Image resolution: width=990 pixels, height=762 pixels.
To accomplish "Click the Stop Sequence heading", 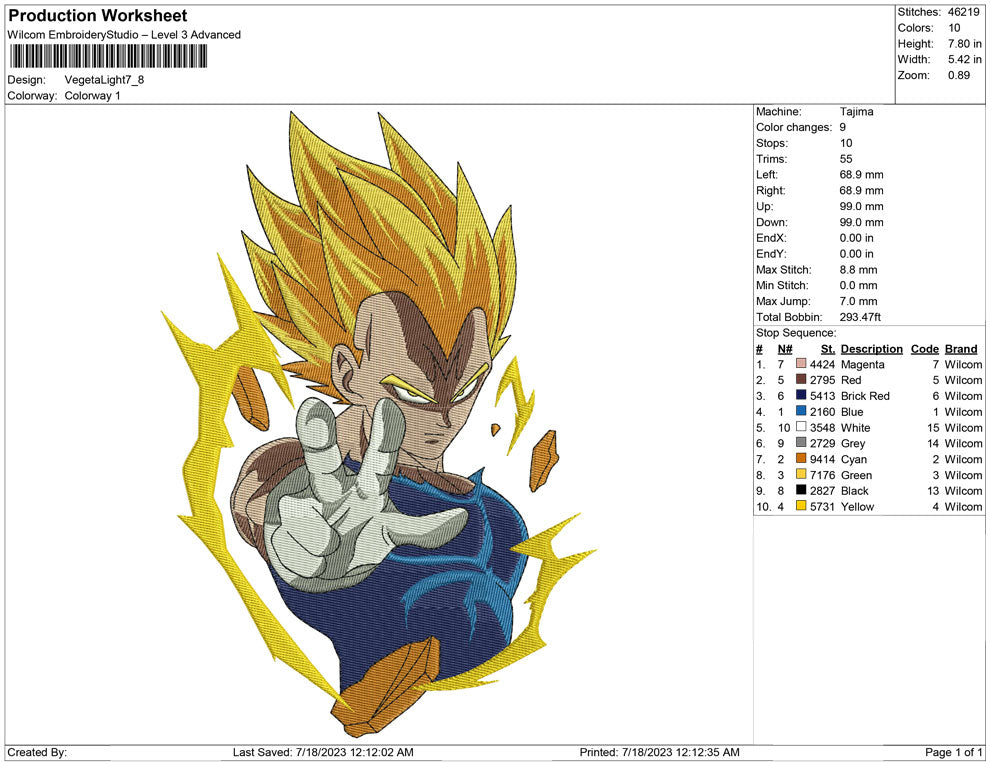I will [x=794, y=332].
